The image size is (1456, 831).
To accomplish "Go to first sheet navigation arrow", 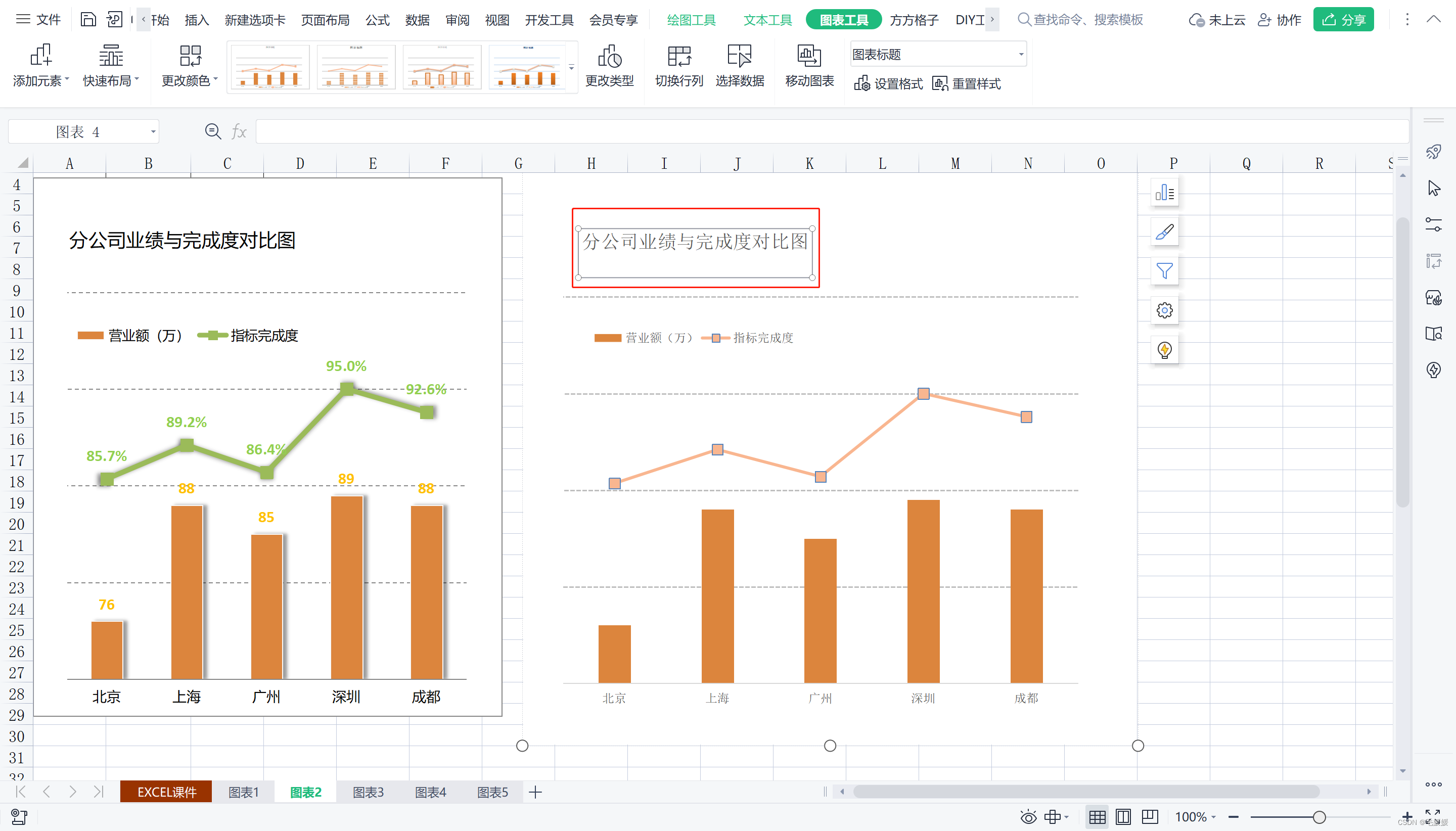I will [x=21, y=792].
